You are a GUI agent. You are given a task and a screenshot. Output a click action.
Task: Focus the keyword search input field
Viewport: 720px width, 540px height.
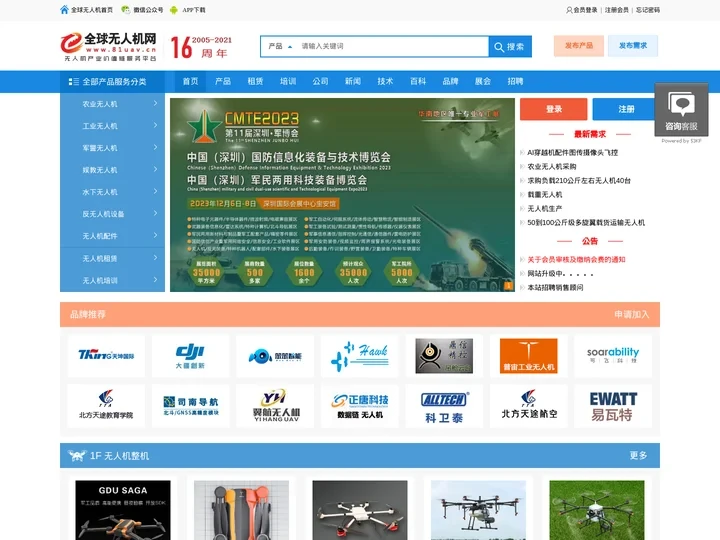click(x=393, y=46)
